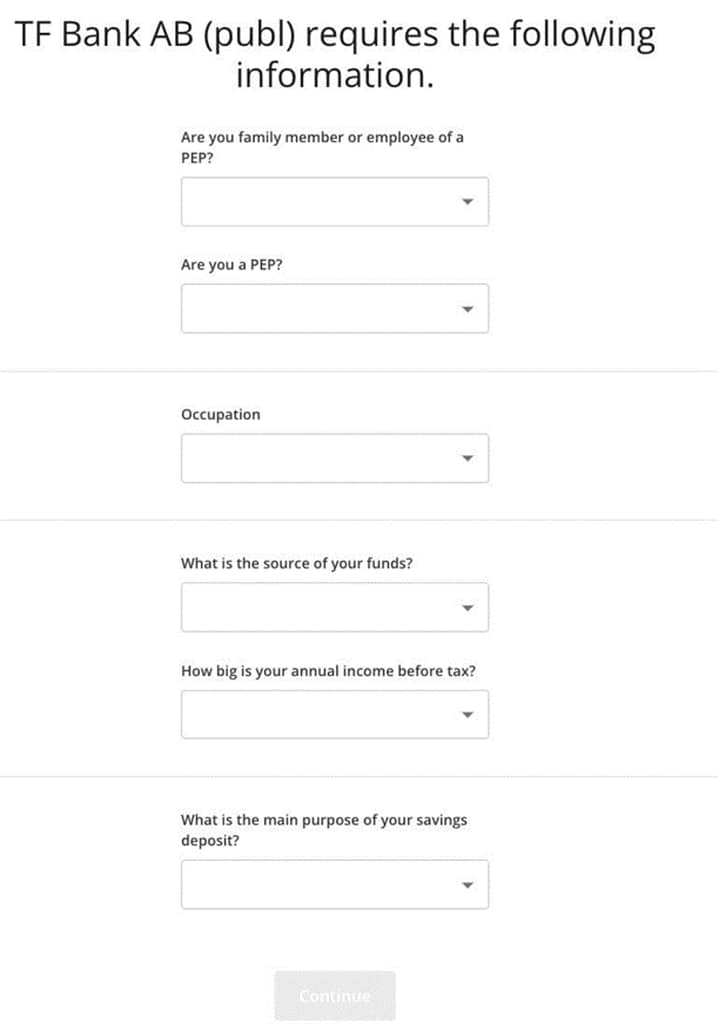Click the savings deposit purpose dropdown arrow
The width and height of the screenshot is (724, 1024).
click(468, 884)
